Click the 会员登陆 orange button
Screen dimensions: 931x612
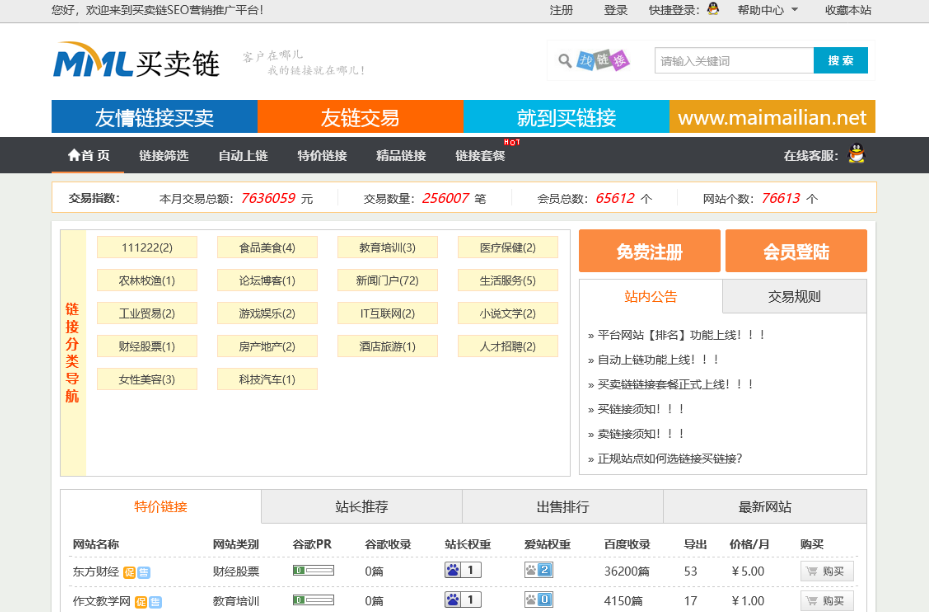pyautogui.click(x=796, y=251)
